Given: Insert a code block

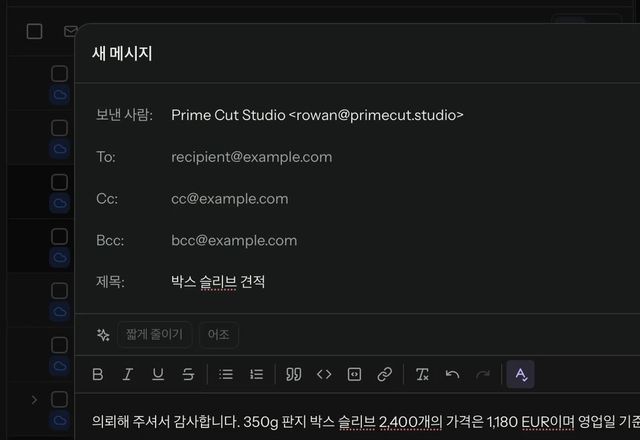Looking at the screenshot, I should (354, 374).
